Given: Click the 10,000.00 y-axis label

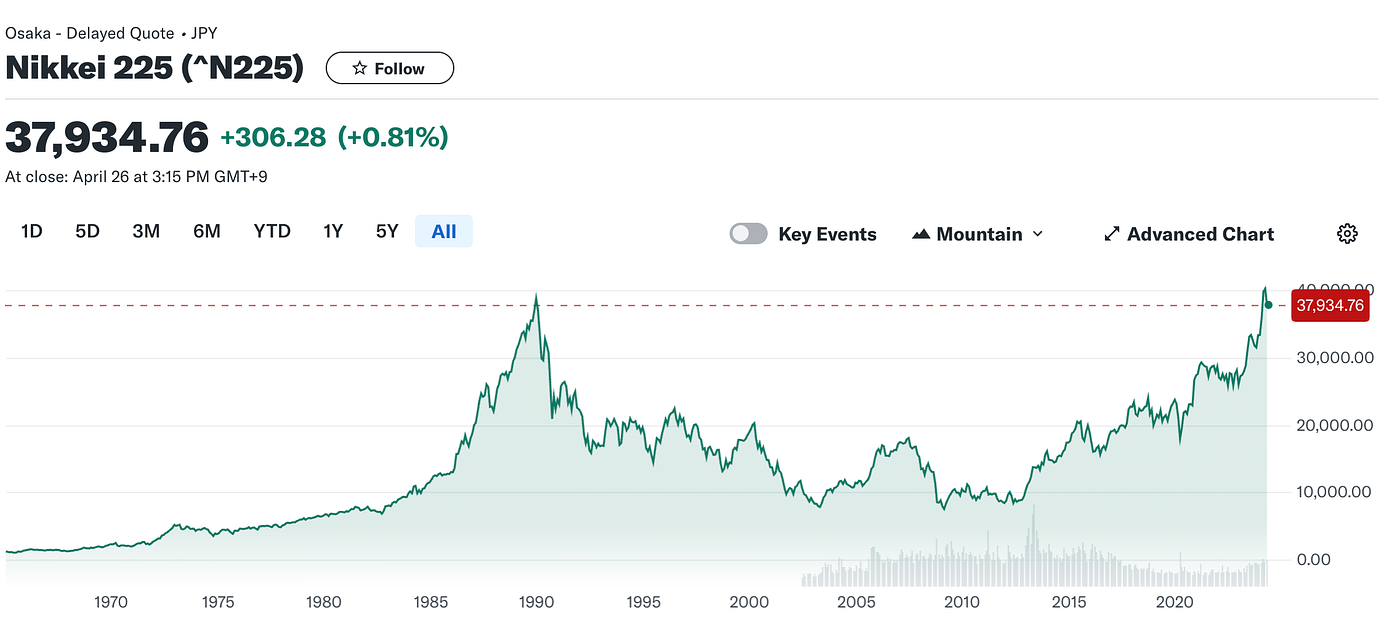Looking at the screenshot, I should point(1335,492).
